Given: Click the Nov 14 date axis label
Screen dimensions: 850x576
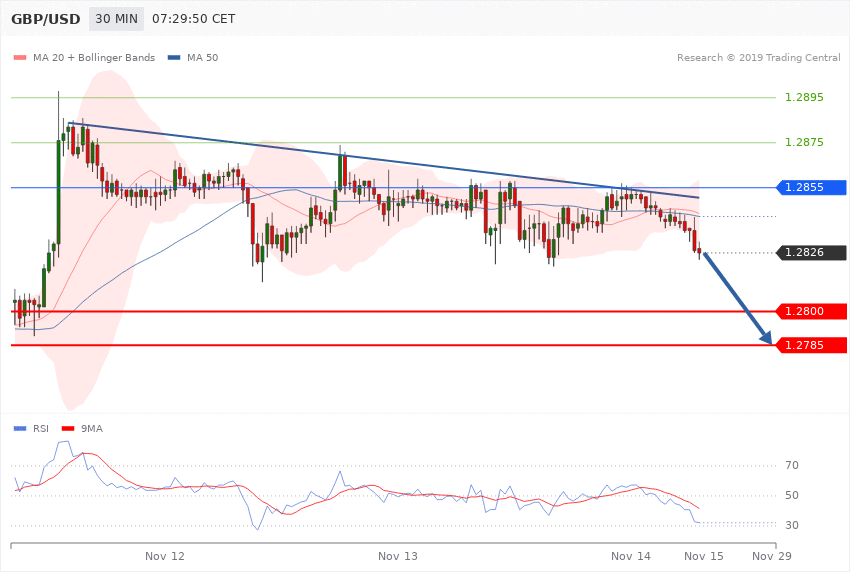Looking at the screenshot, I should pyautogui.click(x=631, y=556).
